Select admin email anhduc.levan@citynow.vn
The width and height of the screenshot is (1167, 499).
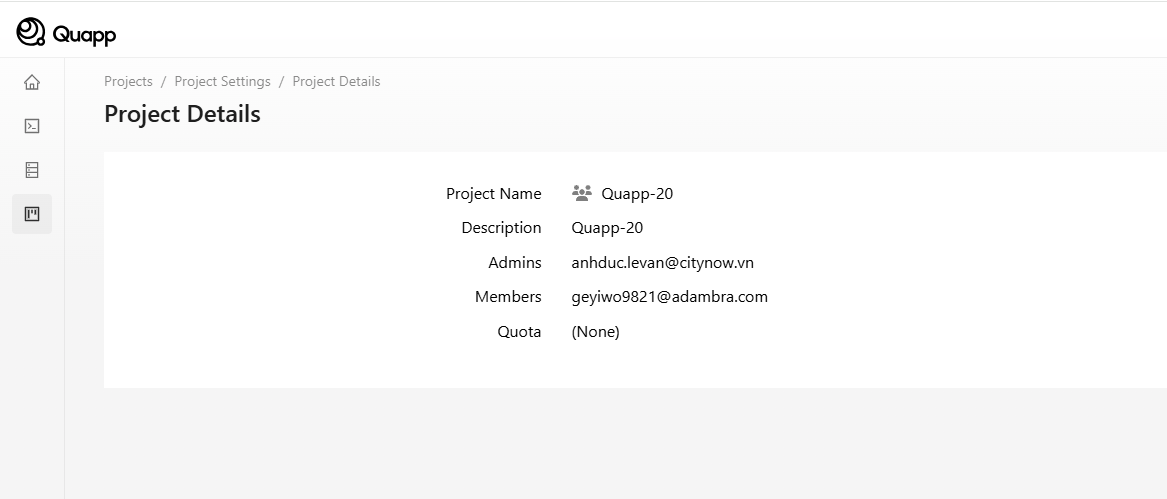[662, 262]
